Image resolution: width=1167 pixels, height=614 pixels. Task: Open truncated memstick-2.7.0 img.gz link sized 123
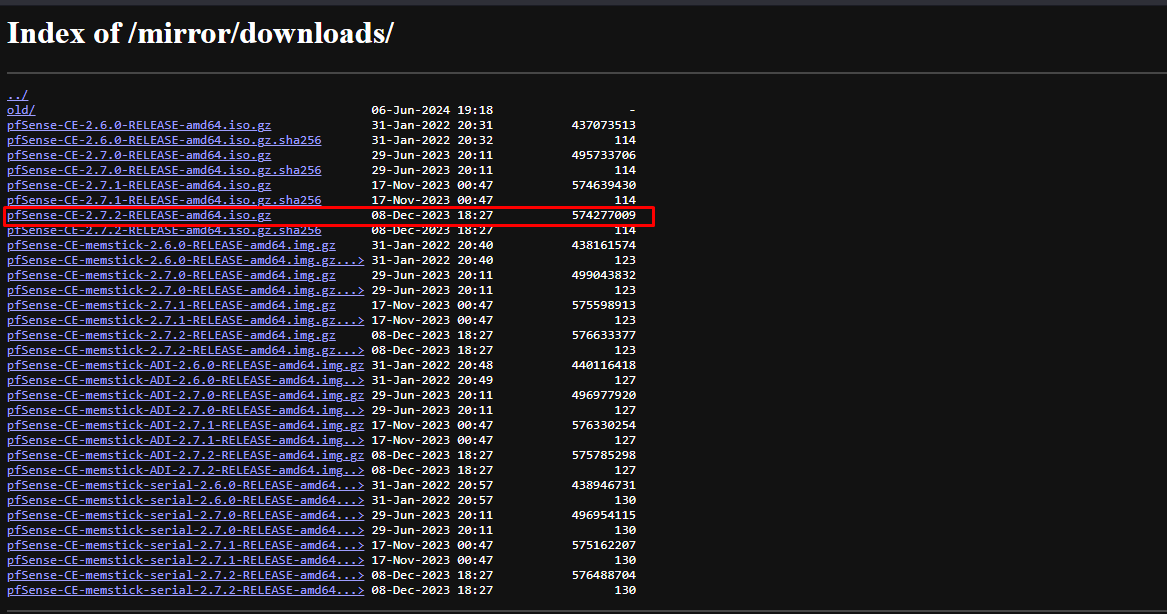pyautogui.click(x=185, y=290)
